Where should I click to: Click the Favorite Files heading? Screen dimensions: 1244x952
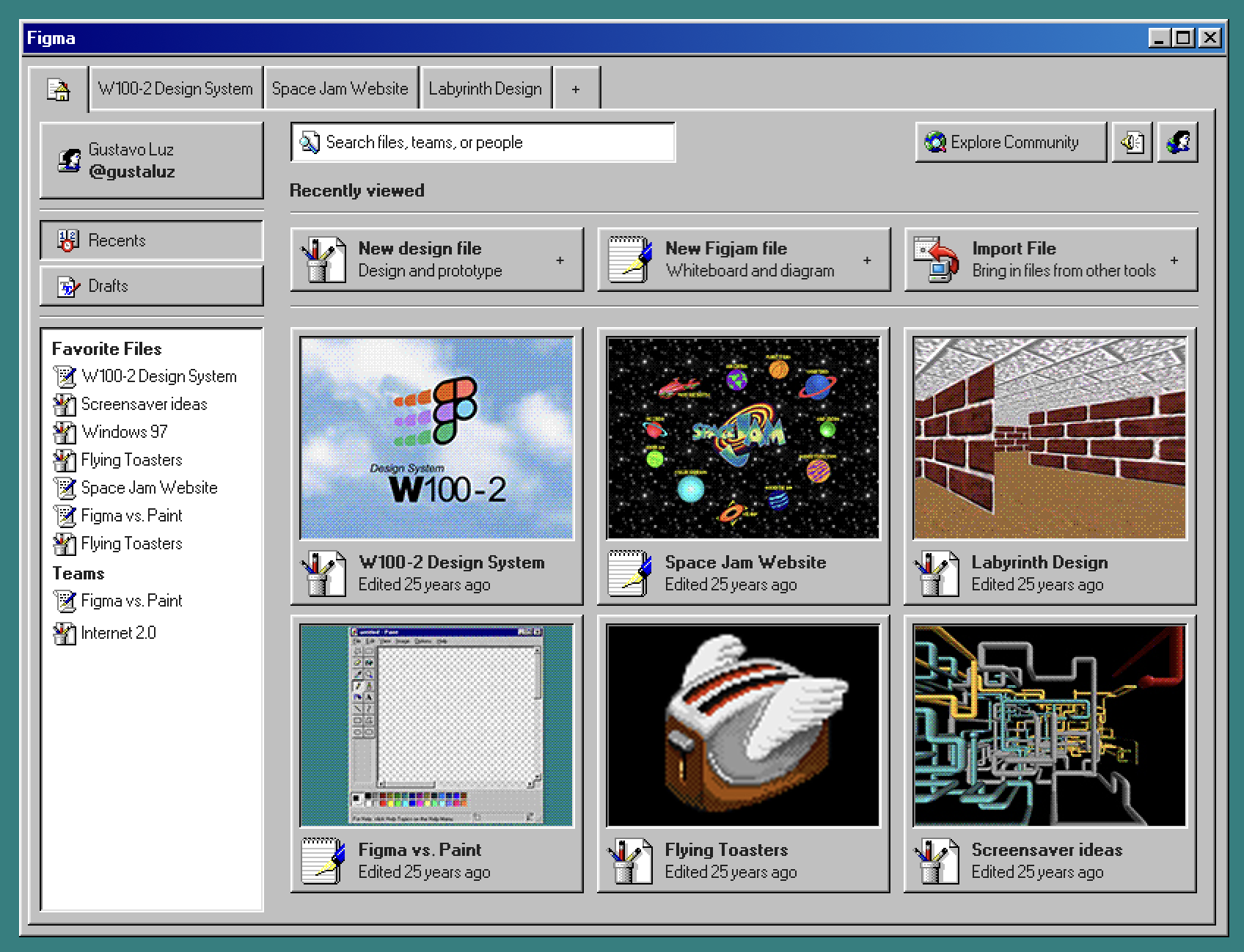(107, 349)
